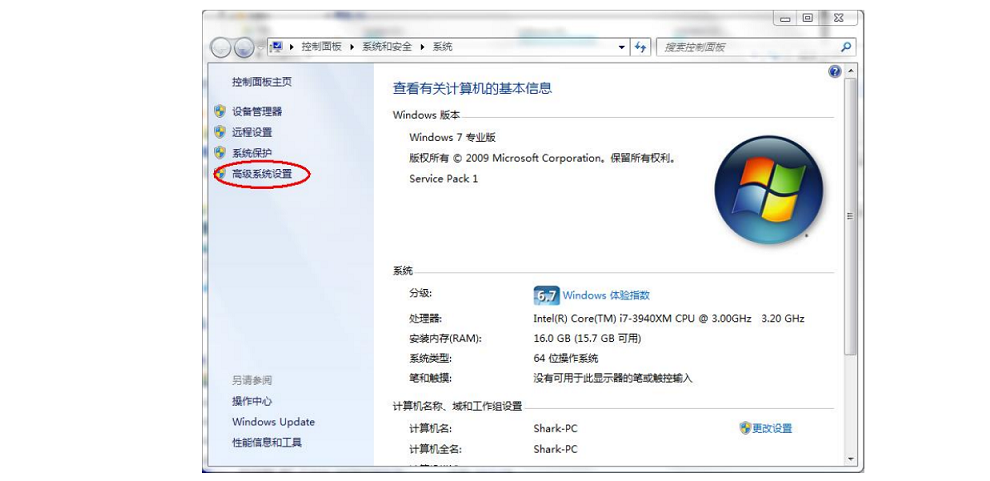This screenshot has width=990, height=481.
Task: Click vertical scrollbar thumb
Action: 850,217
